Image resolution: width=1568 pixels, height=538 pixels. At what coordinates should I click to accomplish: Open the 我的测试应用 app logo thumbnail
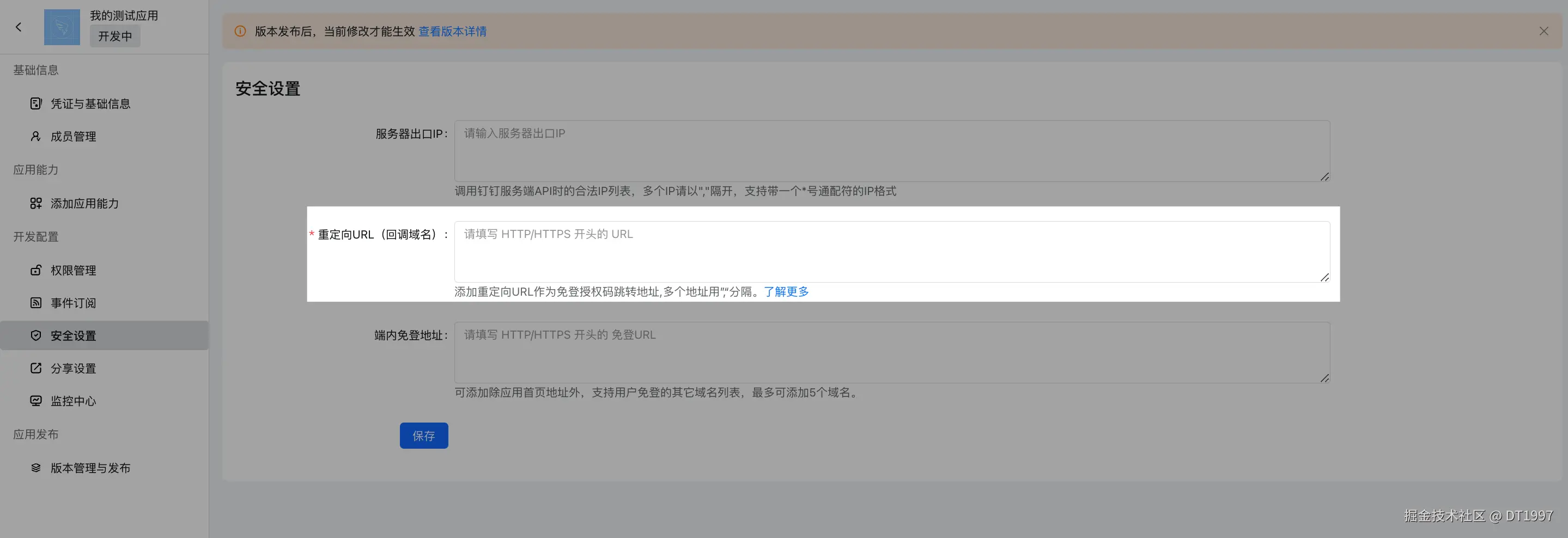click(62, 27)
